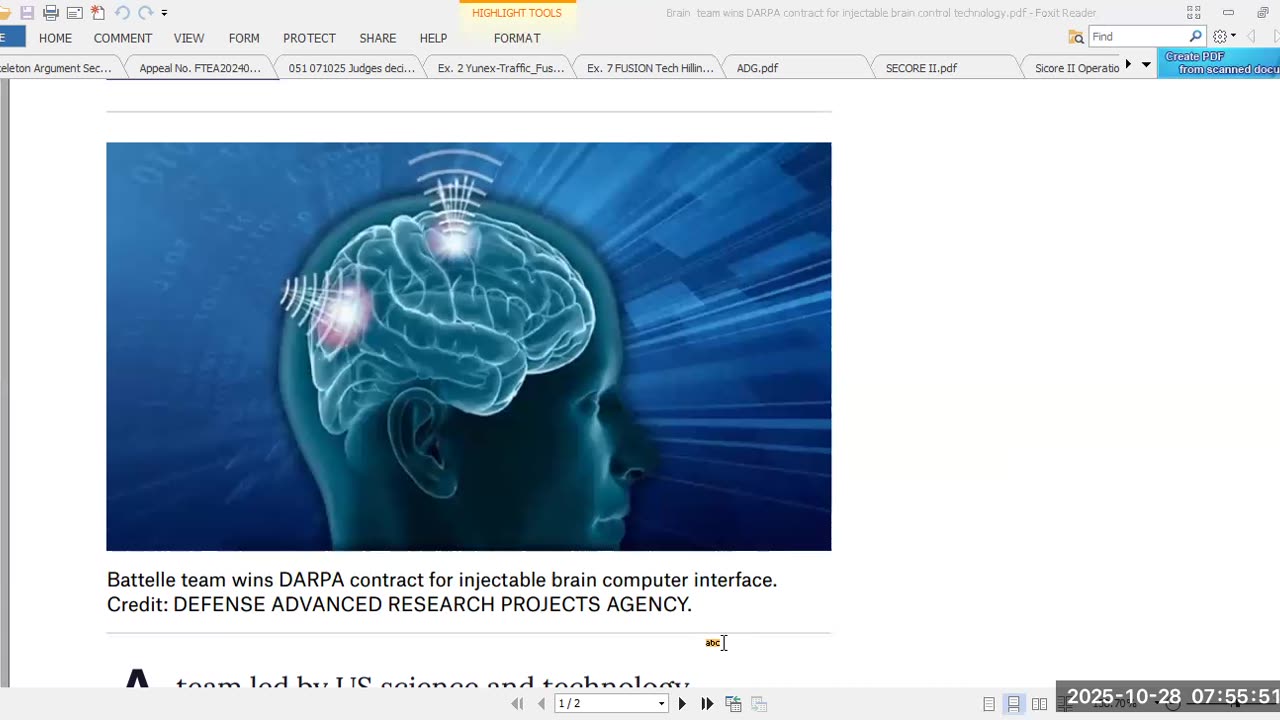Image resolution: width=1280 pixels, height=720 pixels.
Task: Switch to Ex. 7 FUSION Tech Hillin document tab
Action: pyautogui.click(x=650, y=68)
